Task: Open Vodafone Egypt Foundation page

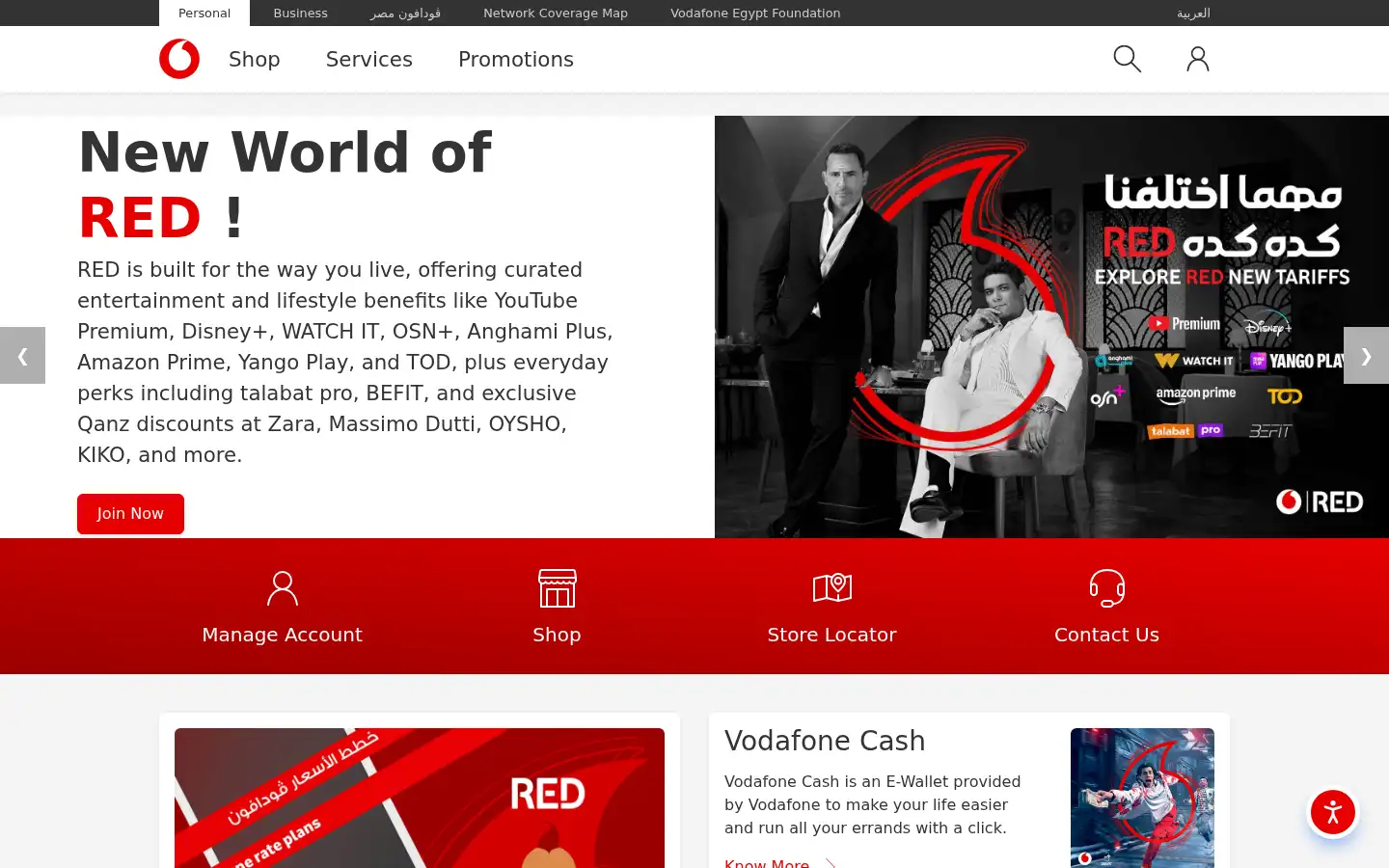Action: click(x=755, y=13)
